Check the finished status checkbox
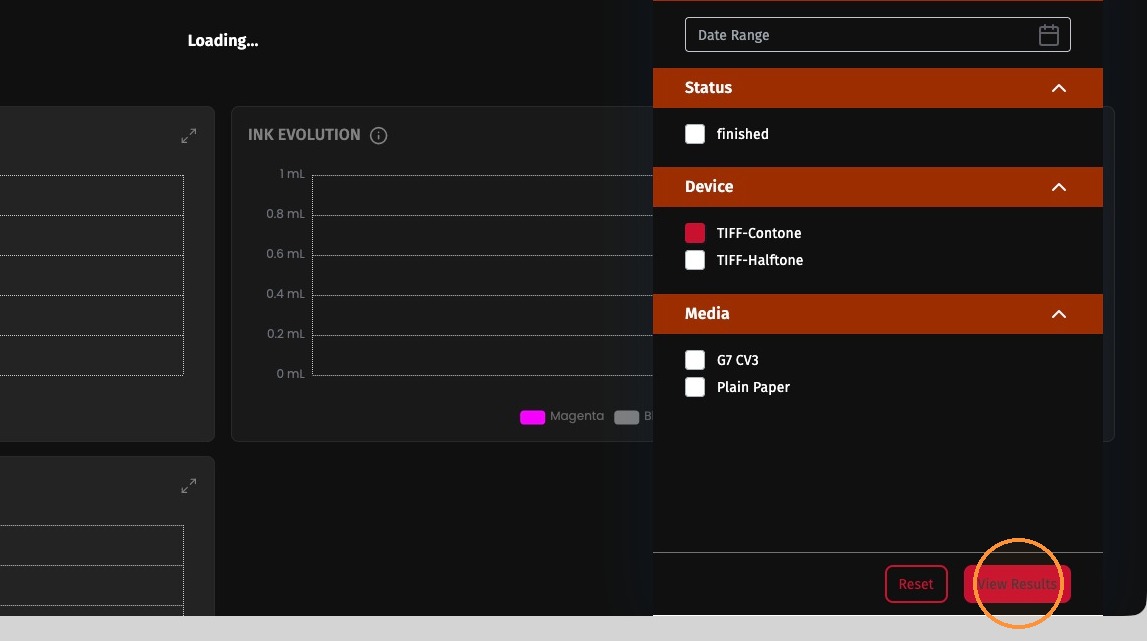Image resolution: width=1147 pixels, height=641 pixels. click(x=695, y=134)
